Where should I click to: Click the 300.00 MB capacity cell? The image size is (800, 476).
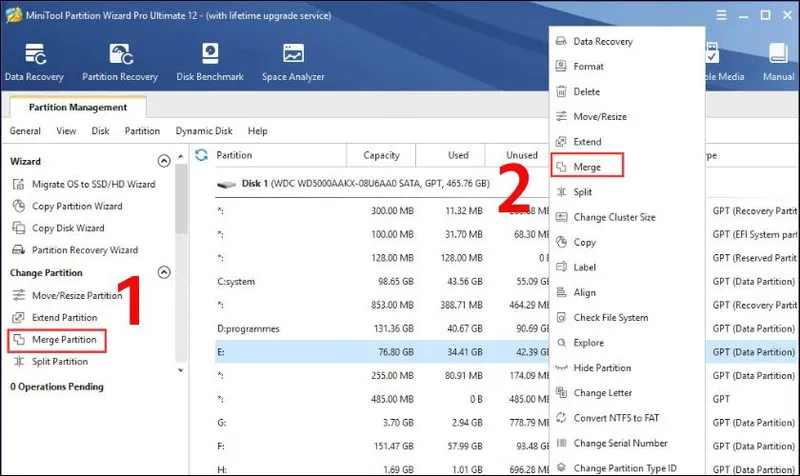coord(392,211)
